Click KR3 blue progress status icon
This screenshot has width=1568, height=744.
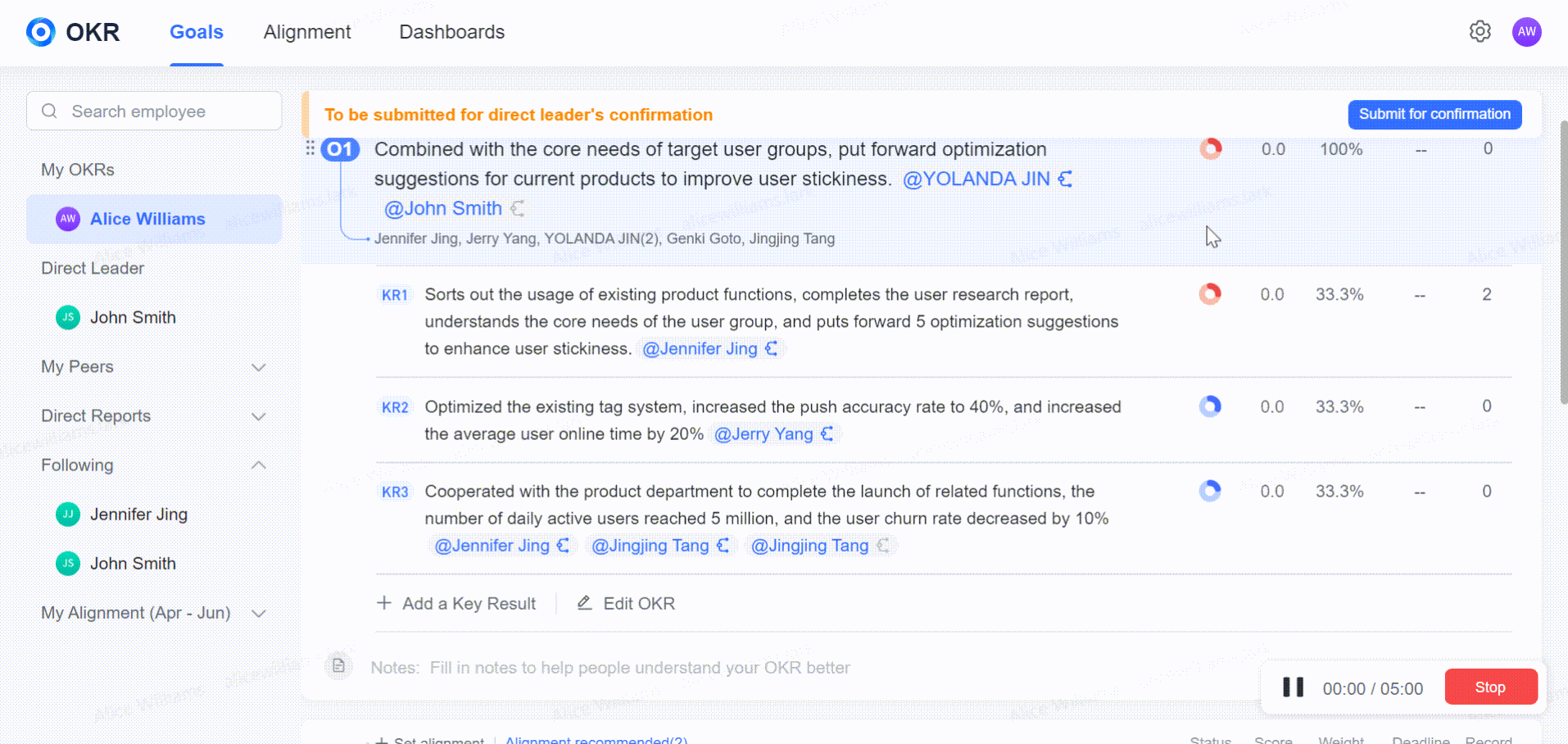[x=1210, y=491]
